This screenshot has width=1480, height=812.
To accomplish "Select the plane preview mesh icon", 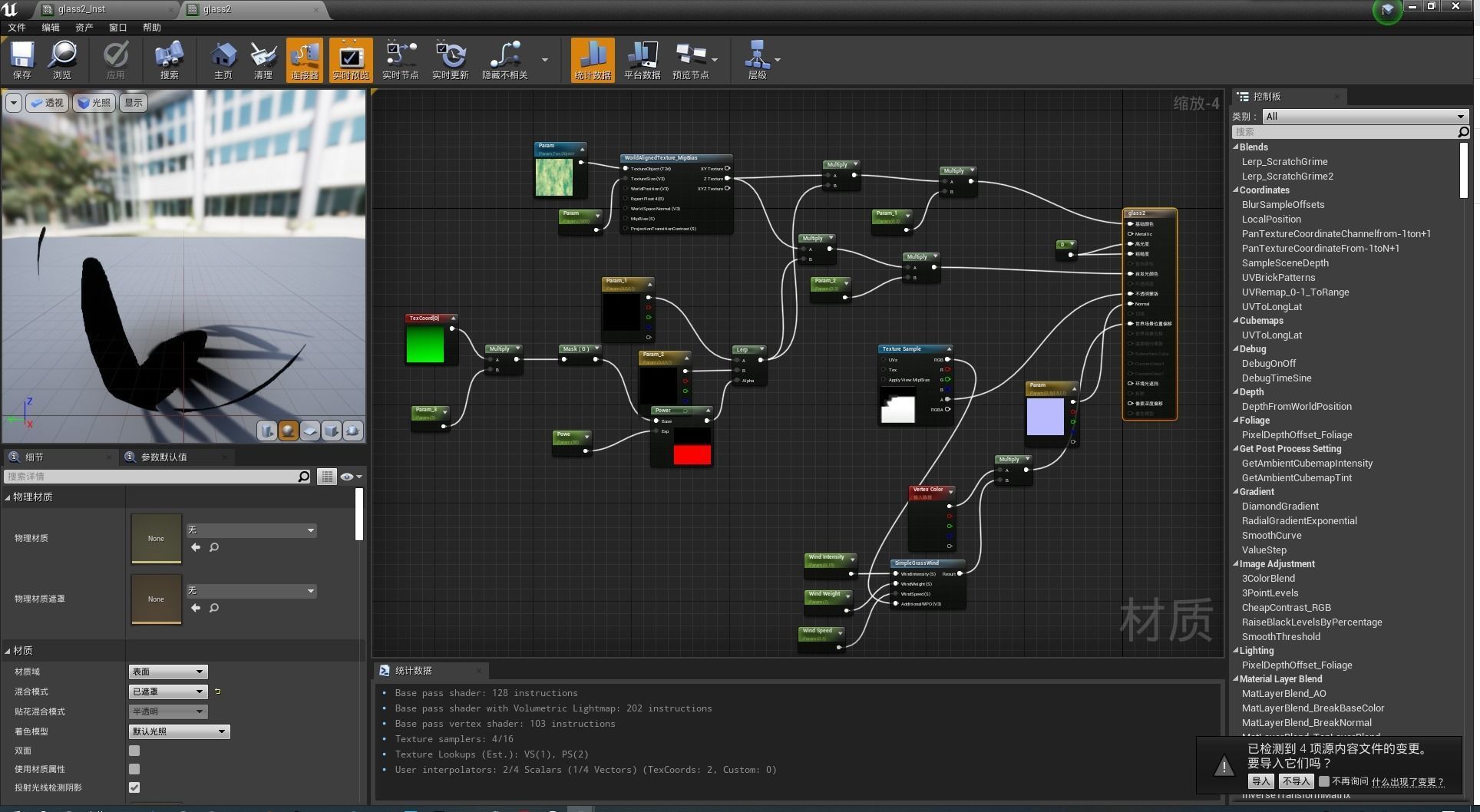I will 309,431.
